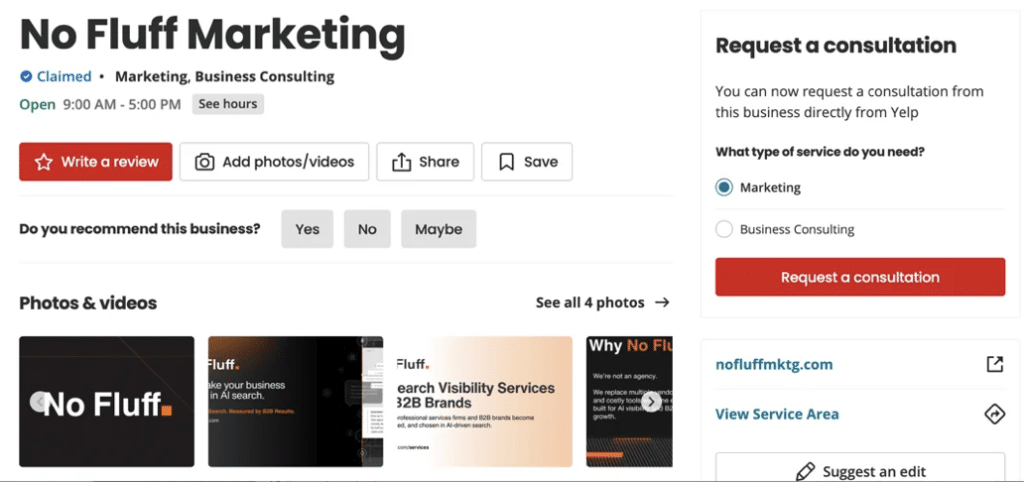The width and height of the screenshot is (1024, 482).
Task: Click the Save bookmark icon
Action: click(506, 162)
